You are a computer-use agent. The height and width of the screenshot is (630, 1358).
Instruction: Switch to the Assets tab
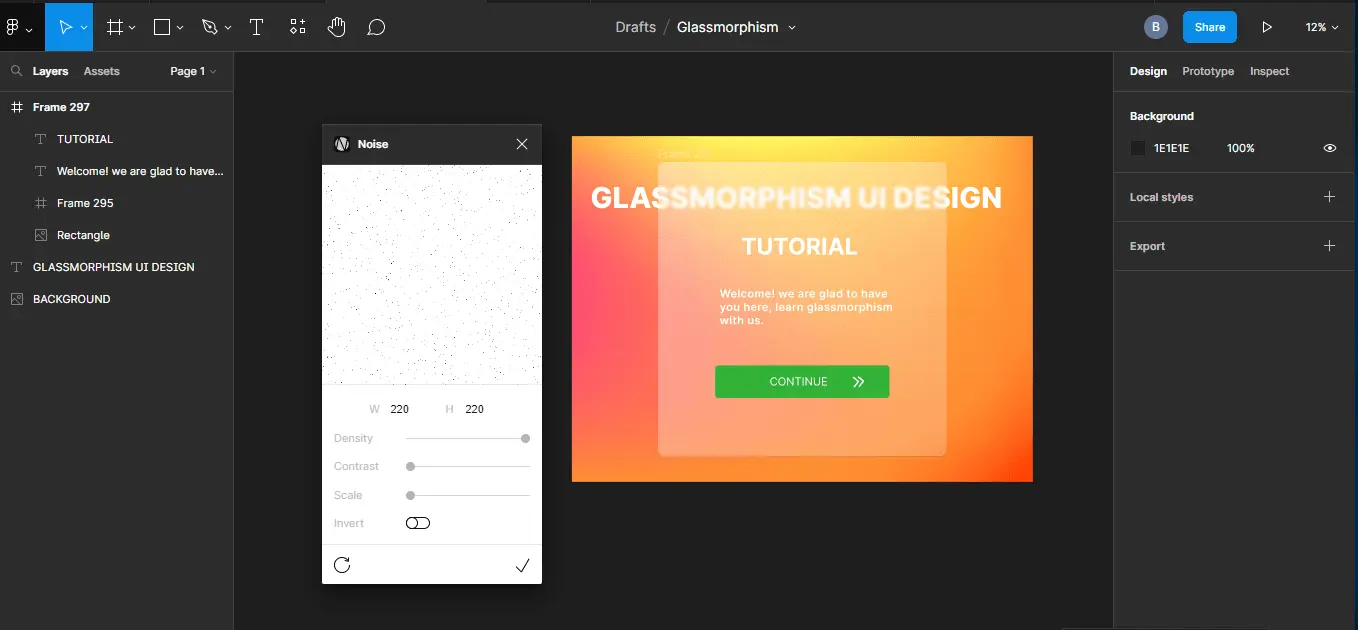click(x=101, y=71)
